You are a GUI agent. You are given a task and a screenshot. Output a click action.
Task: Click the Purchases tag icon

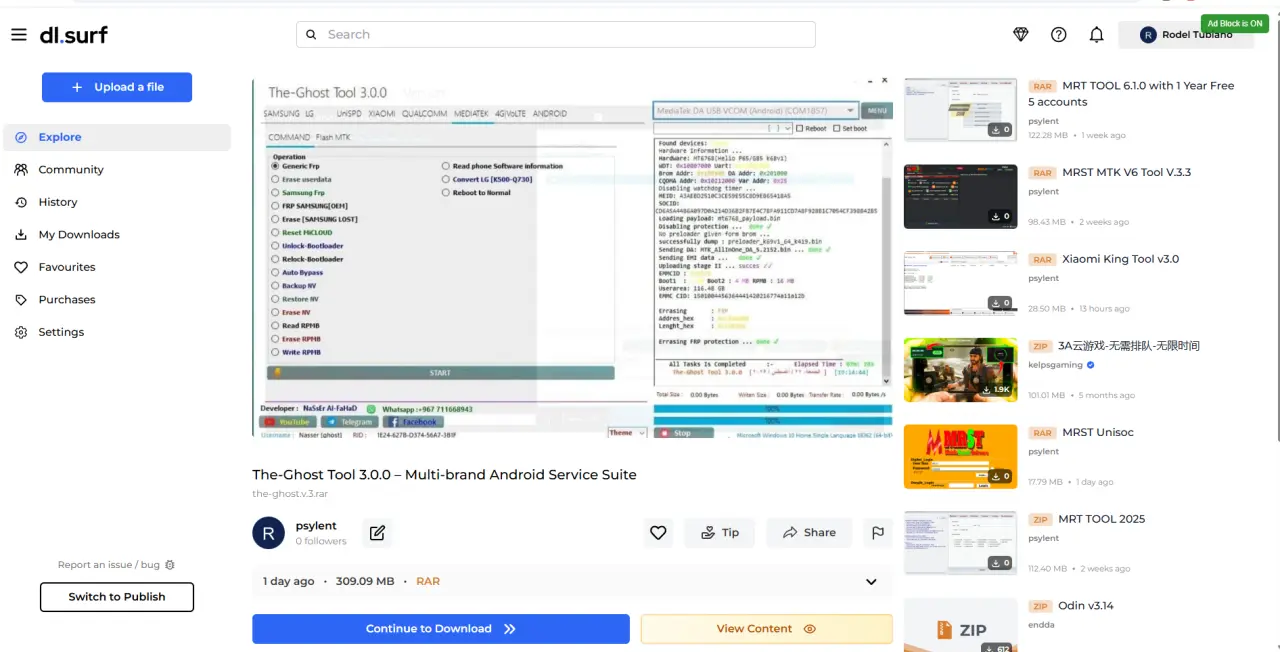coord(21,300)
